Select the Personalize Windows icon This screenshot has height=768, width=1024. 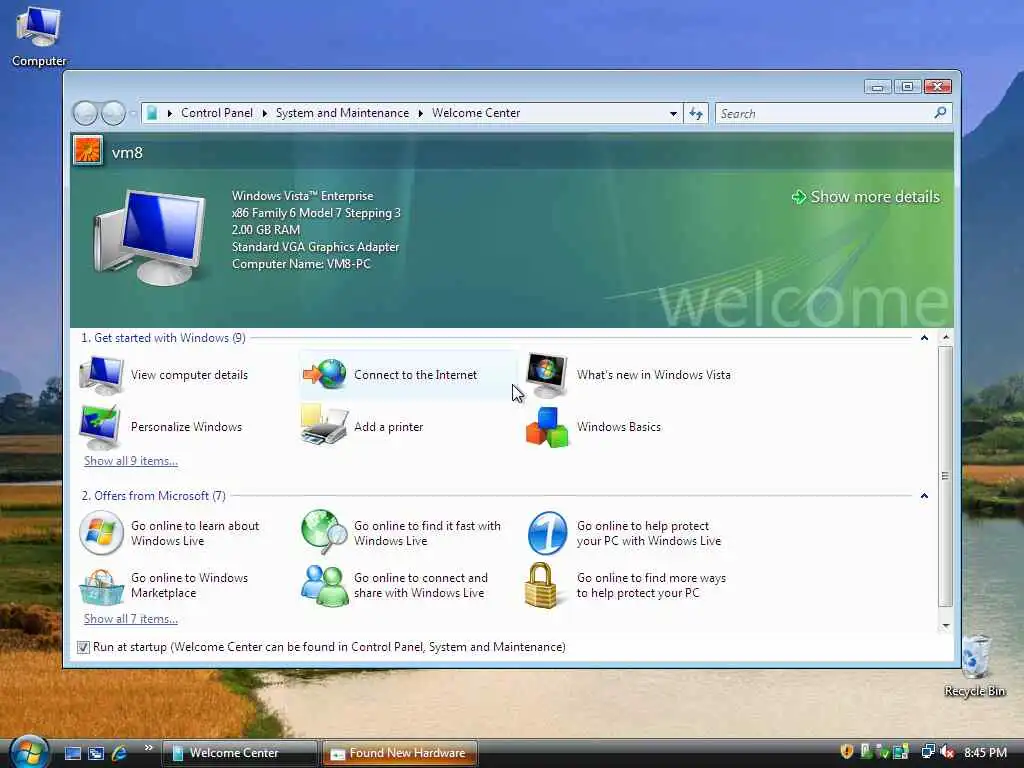(100, 426)
